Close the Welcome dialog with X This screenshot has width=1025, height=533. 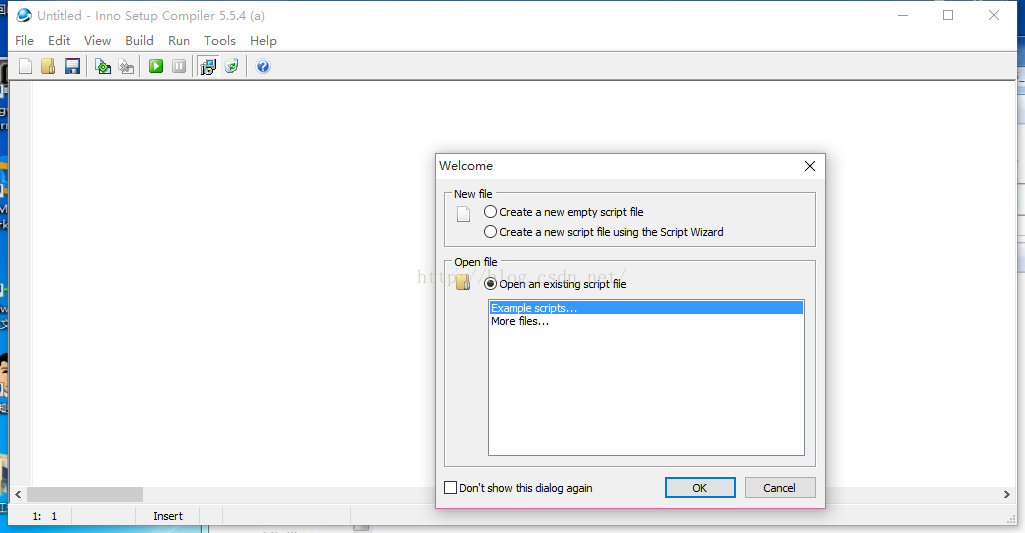click(810, 166)
